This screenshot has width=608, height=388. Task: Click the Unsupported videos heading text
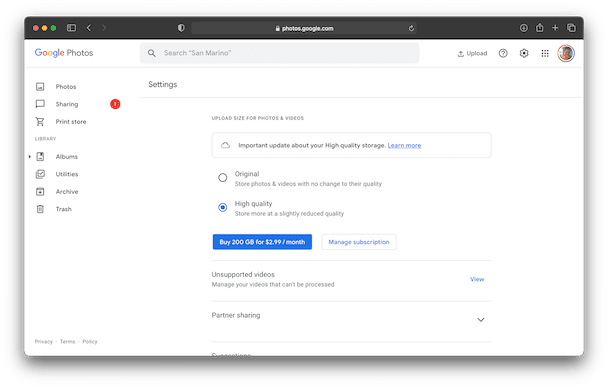(x=243, y=274)
